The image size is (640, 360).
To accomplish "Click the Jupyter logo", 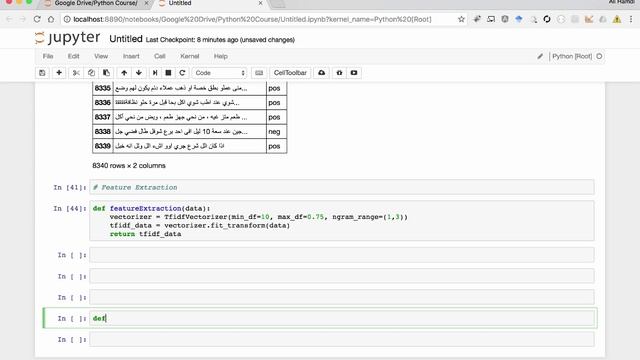I will click(67, 38).
